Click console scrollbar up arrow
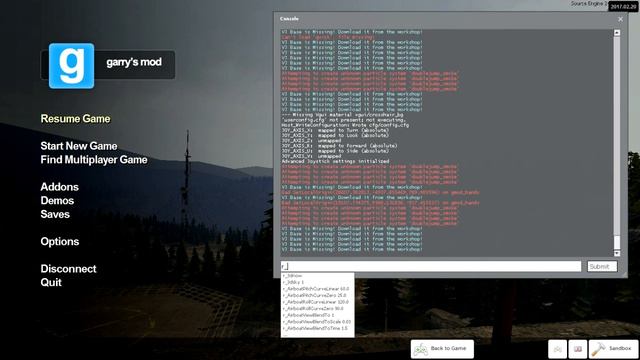 point(617,33)
